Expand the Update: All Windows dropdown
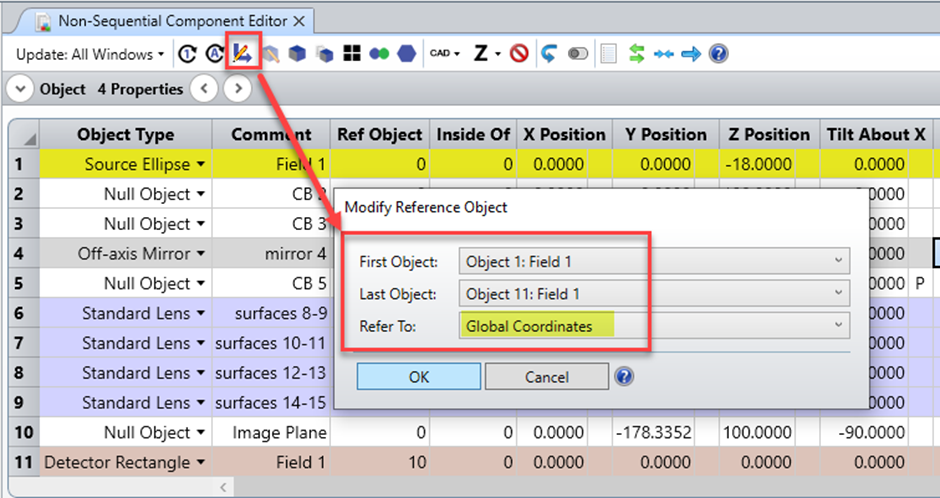 point(91,54)
